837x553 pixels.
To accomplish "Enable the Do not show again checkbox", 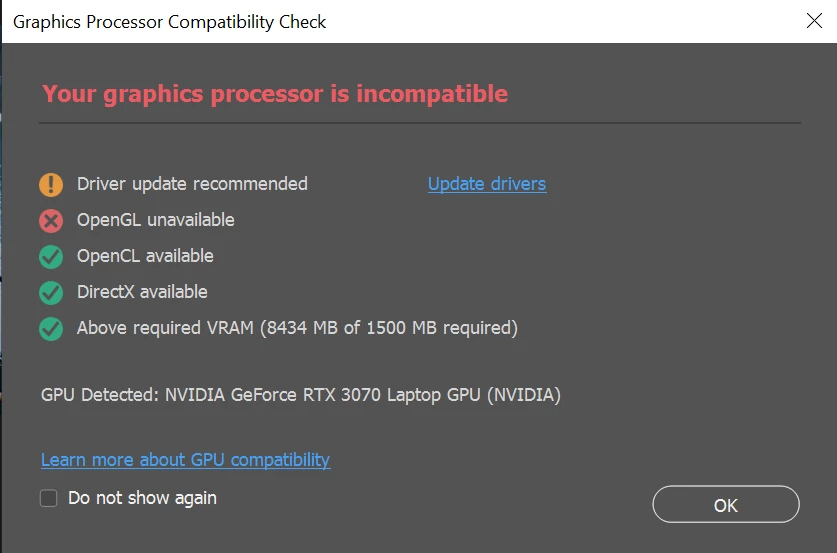I will coord(49,498).
